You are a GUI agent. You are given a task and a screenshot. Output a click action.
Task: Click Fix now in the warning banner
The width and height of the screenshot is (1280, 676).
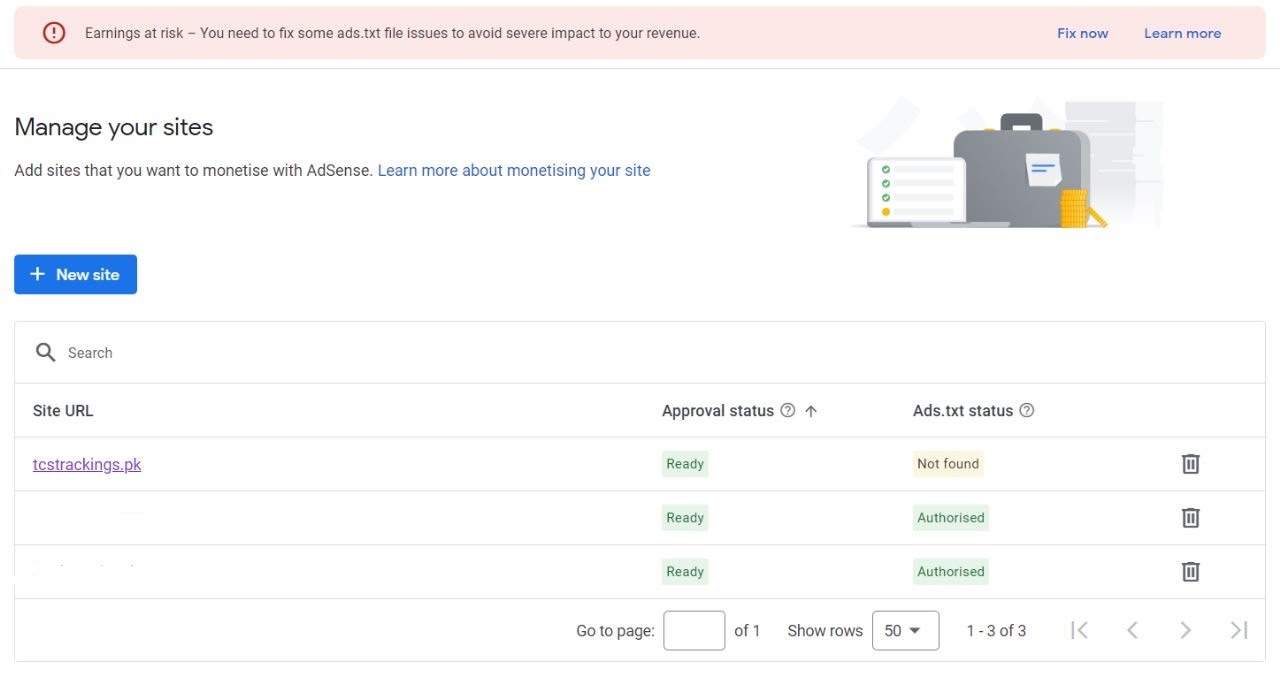(1082, 33)
